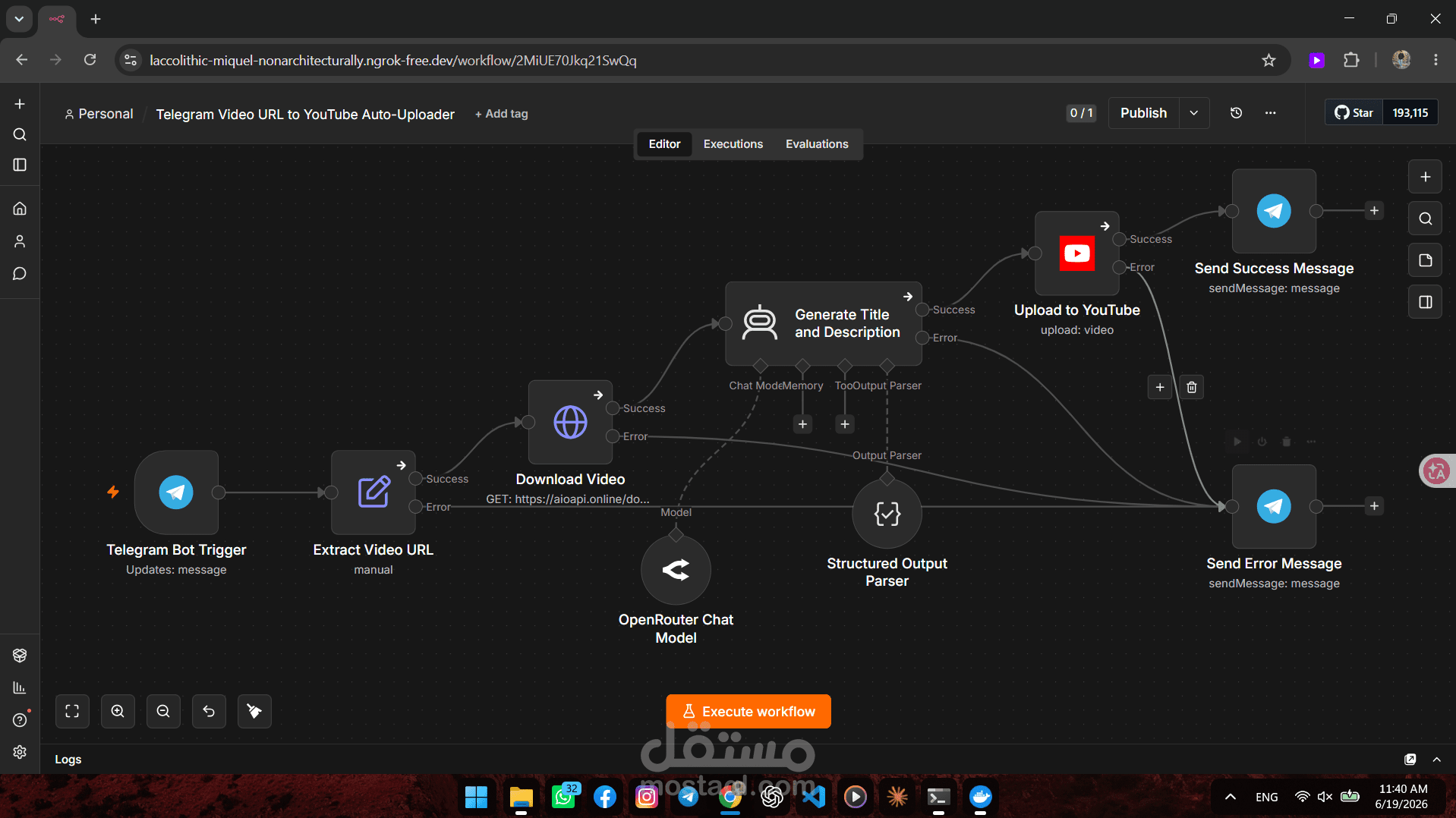Add a Tool sub-node to the agent
Screen dimensions: 1456x818
coord(845,424)
